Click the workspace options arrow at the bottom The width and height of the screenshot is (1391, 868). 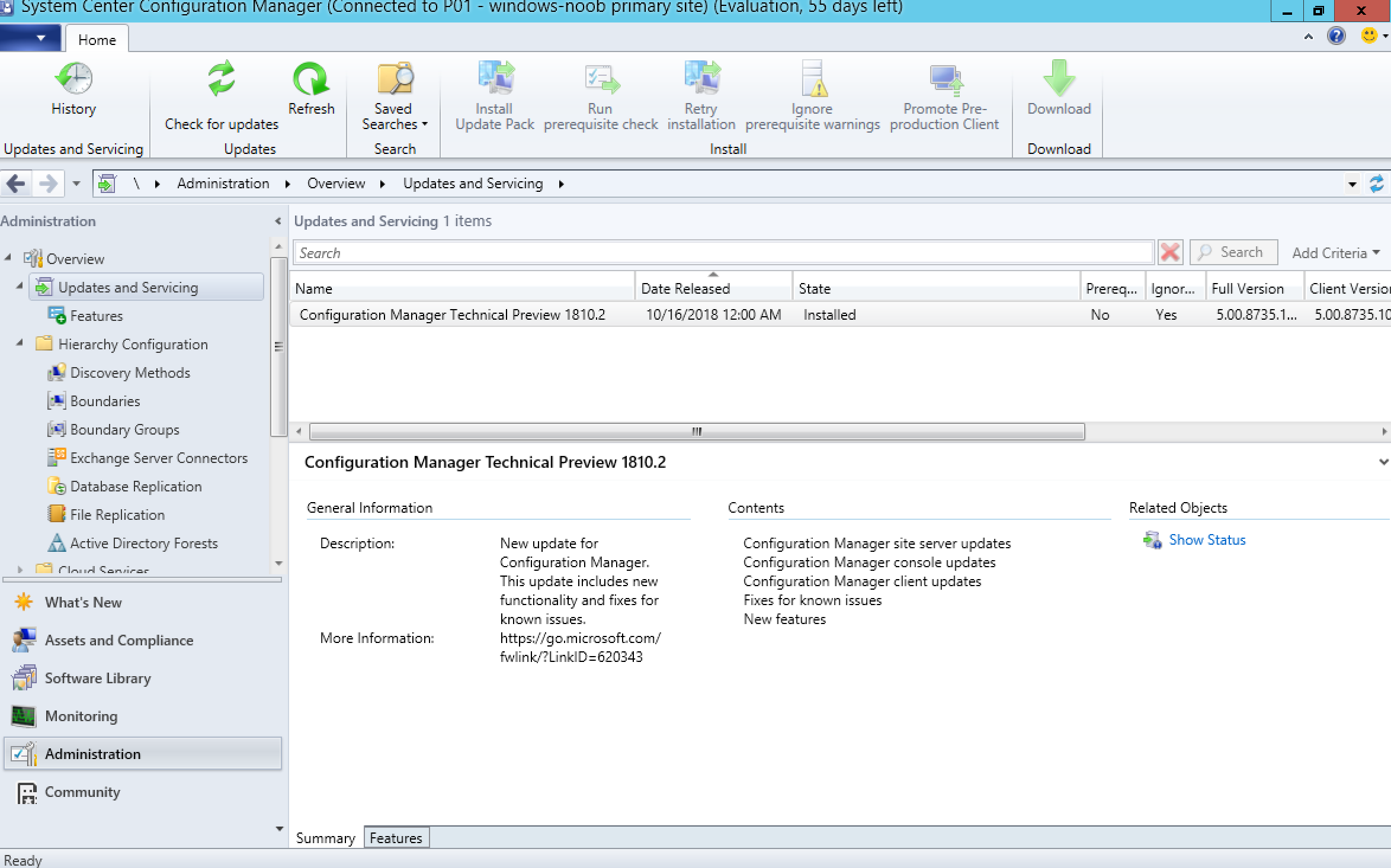point(279,829)
